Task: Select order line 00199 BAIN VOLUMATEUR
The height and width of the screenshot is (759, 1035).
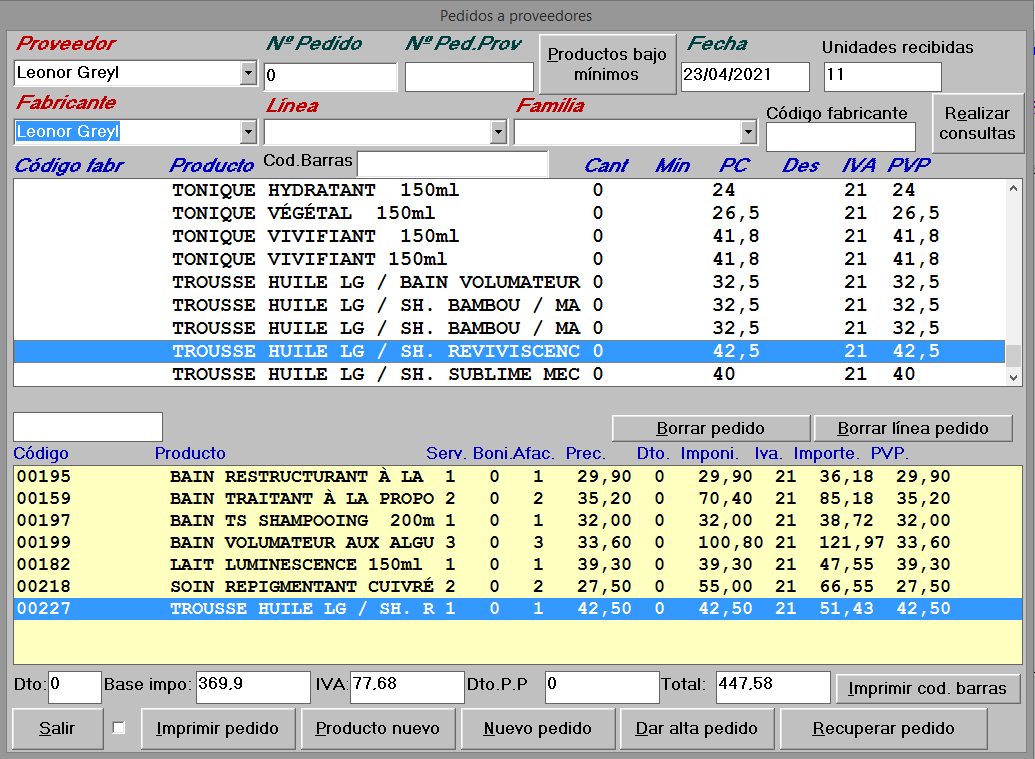Action: 518,543
